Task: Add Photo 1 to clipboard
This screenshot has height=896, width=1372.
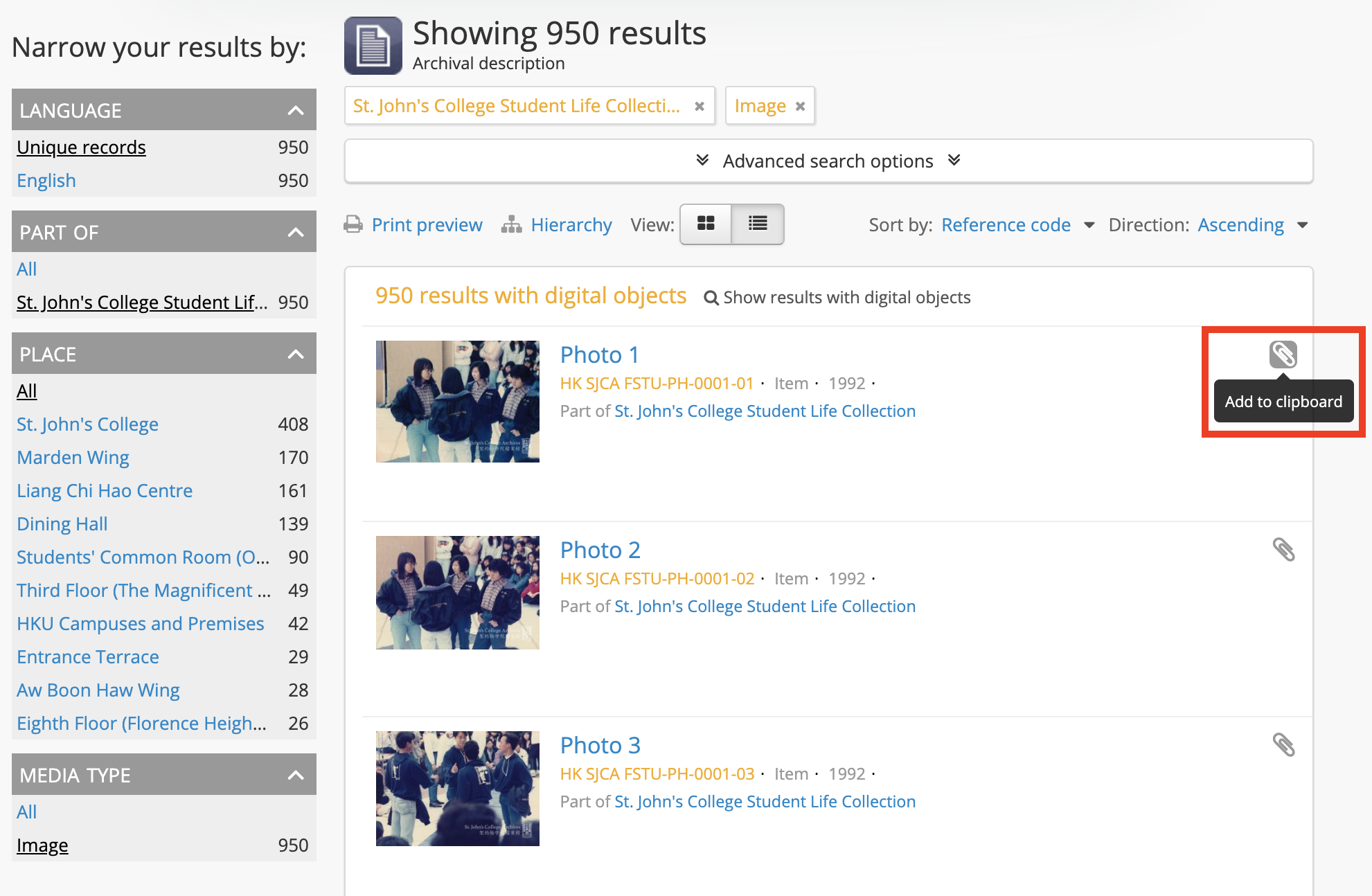Action: (1285, 355)
